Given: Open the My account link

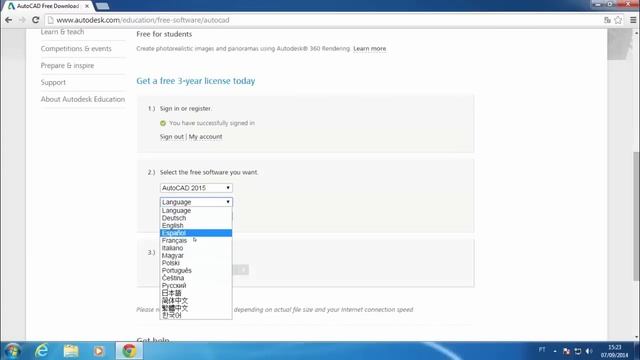Looking at the screenshot, I should pyautogui.click(x=205, y=137).
